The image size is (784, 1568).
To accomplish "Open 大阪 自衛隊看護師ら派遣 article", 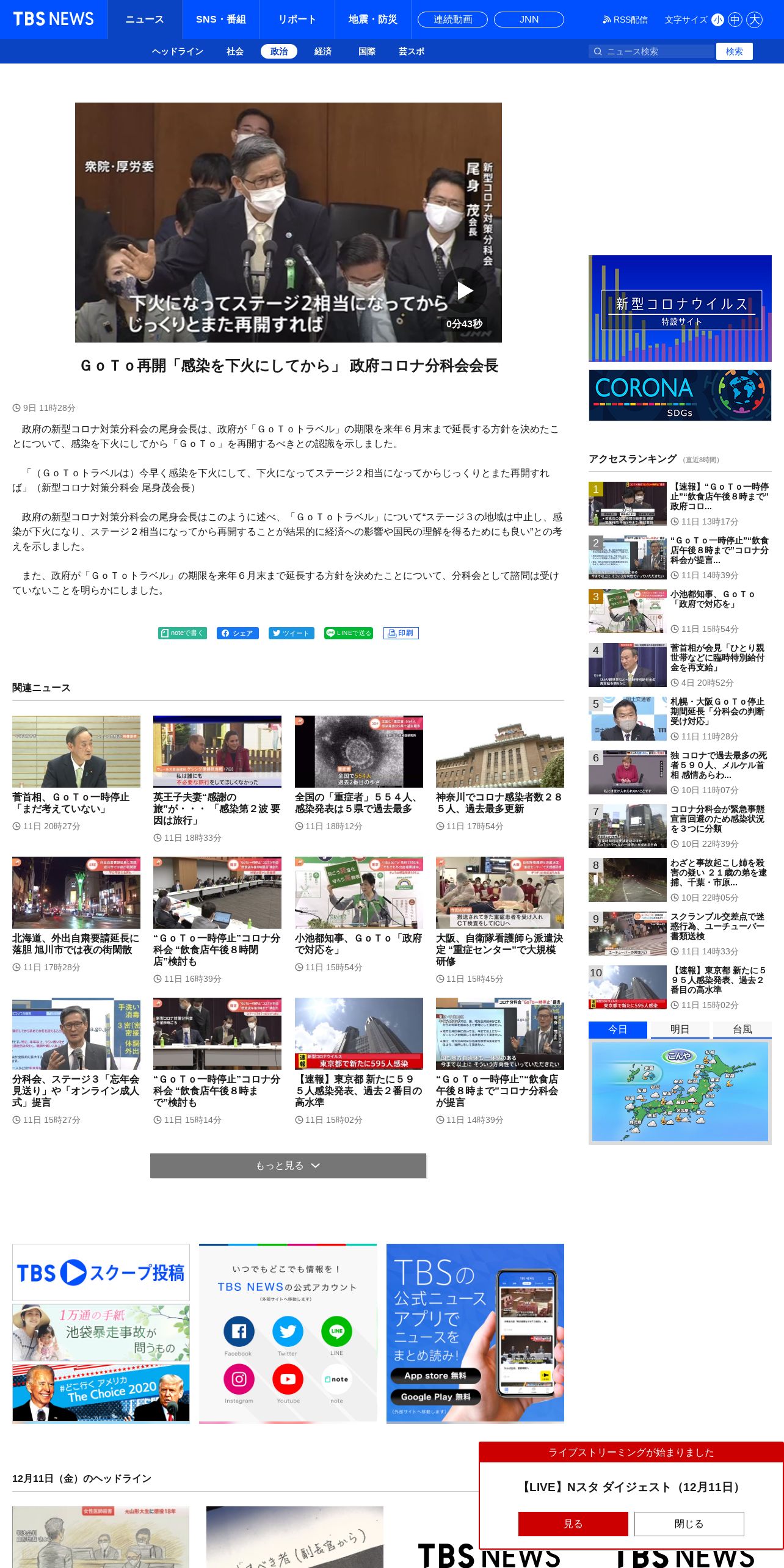I will coord(500,920).
